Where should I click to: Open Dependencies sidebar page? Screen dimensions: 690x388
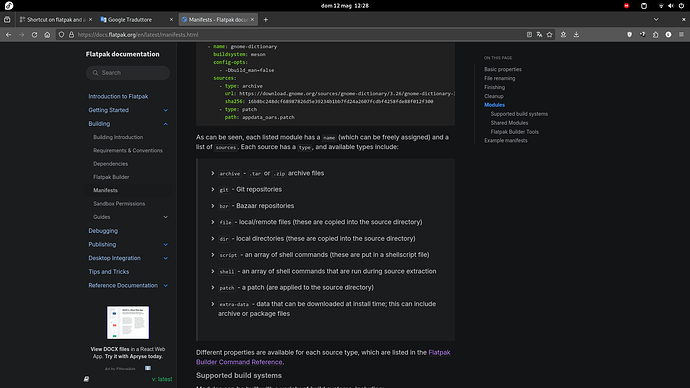pos(110,164)
